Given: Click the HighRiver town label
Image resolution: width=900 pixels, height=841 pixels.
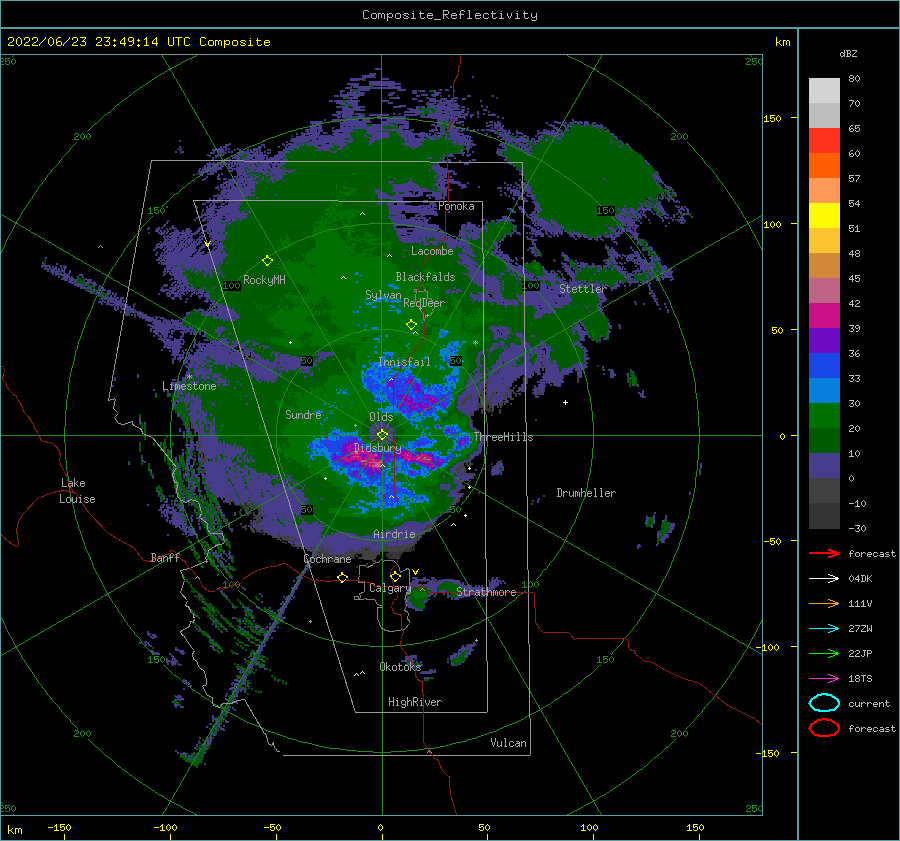Looking at the screenshot, I should tap(415, 702).
